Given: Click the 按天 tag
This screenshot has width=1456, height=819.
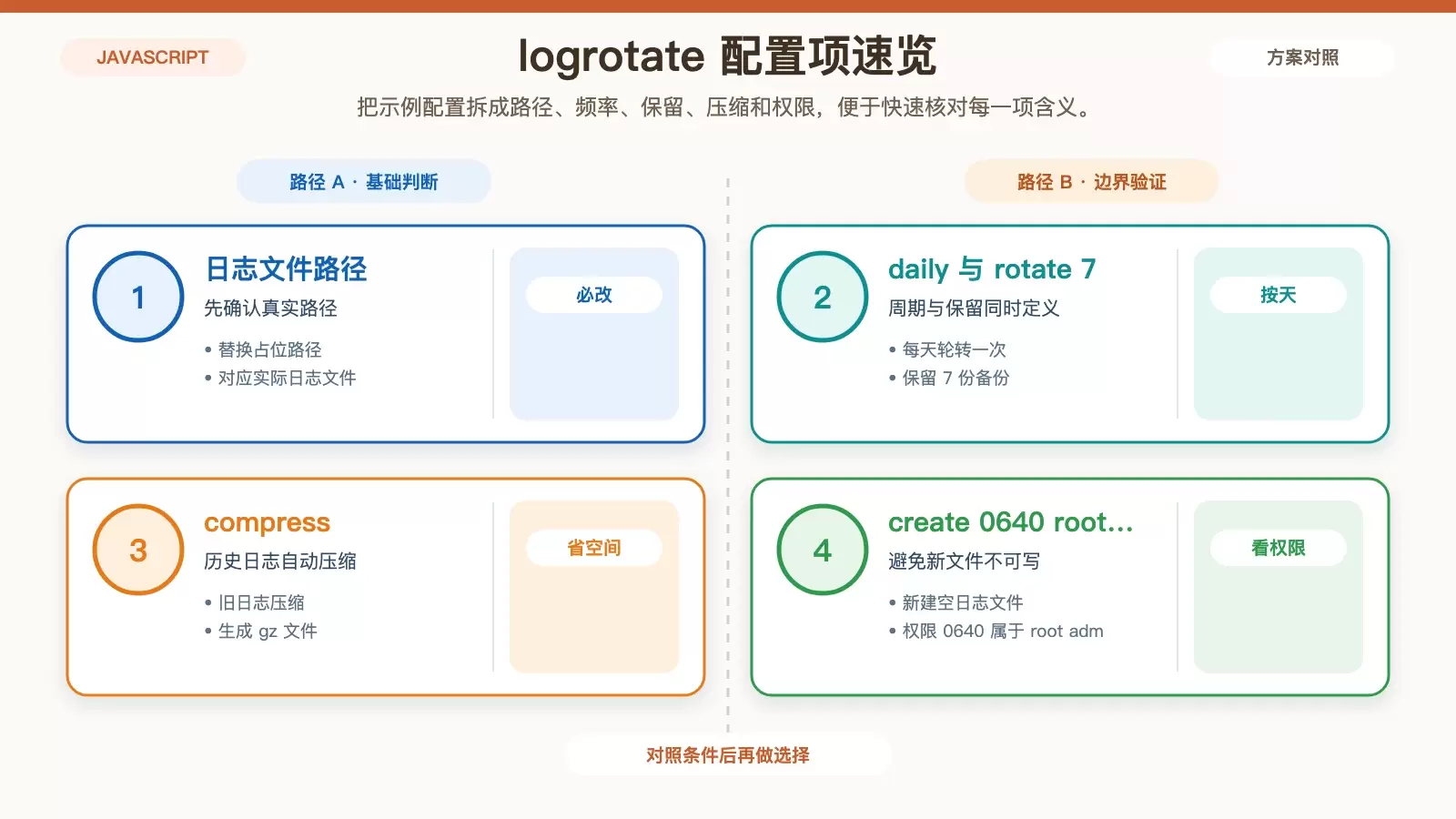Looking at the screenshot, I should (x=1279, y=295).
